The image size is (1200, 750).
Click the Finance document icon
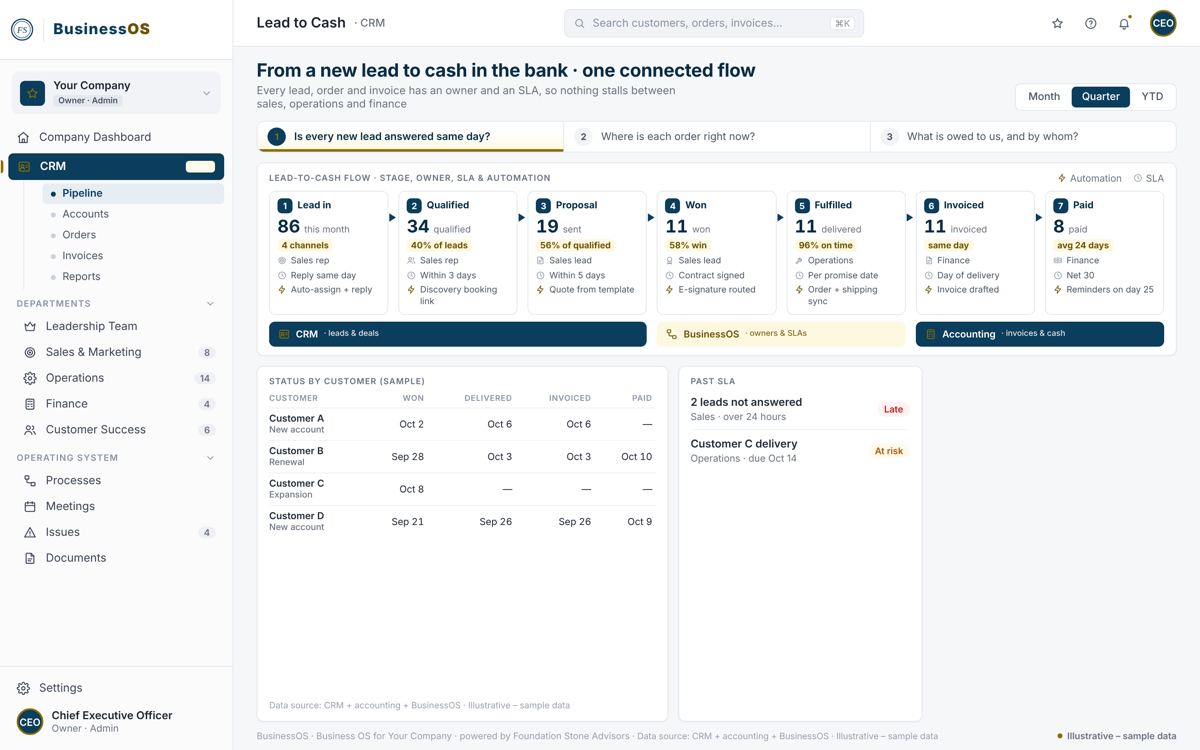[30, 404]
